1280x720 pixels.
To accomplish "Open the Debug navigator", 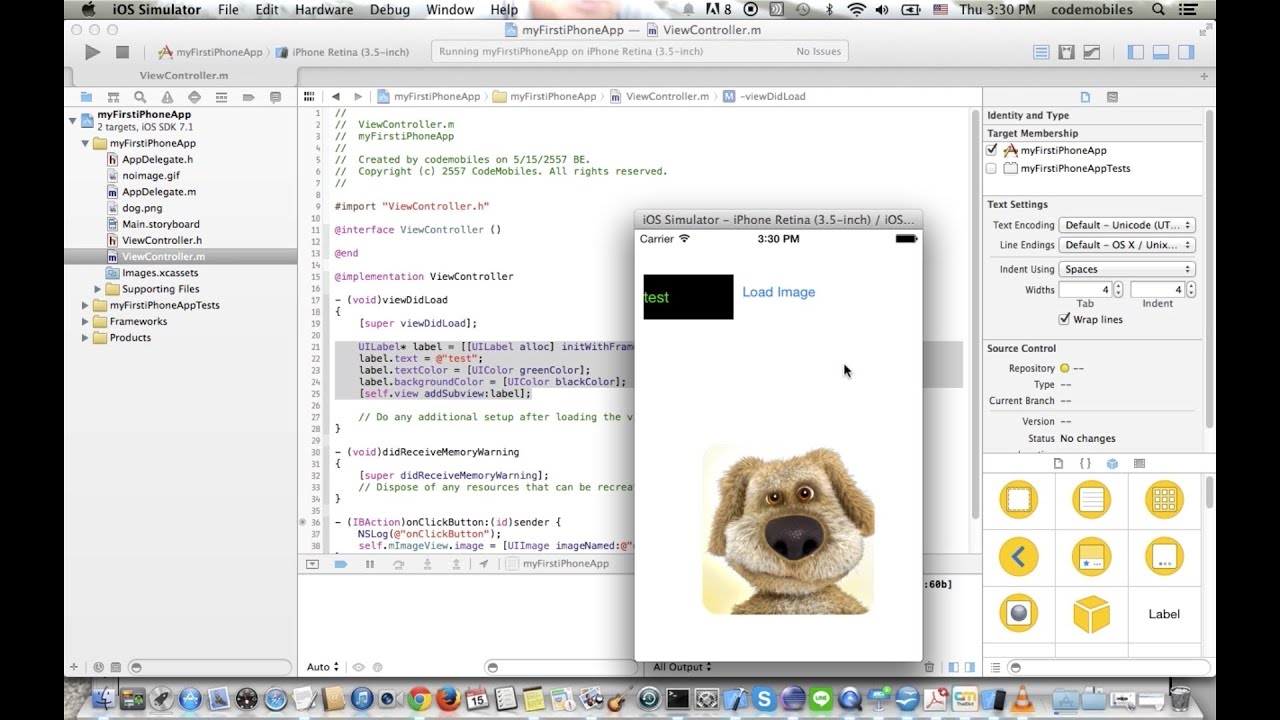I will (221, 97).
